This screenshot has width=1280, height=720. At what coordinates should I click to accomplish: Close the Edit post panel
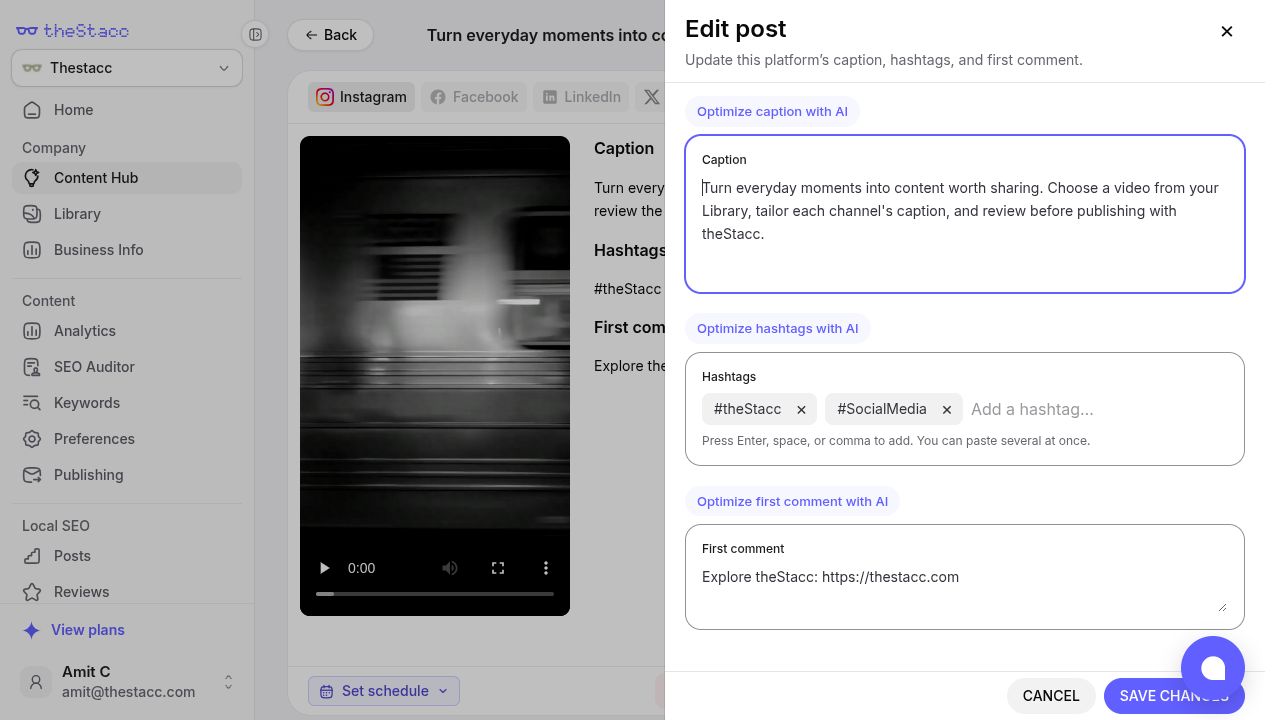point(1227,31)
